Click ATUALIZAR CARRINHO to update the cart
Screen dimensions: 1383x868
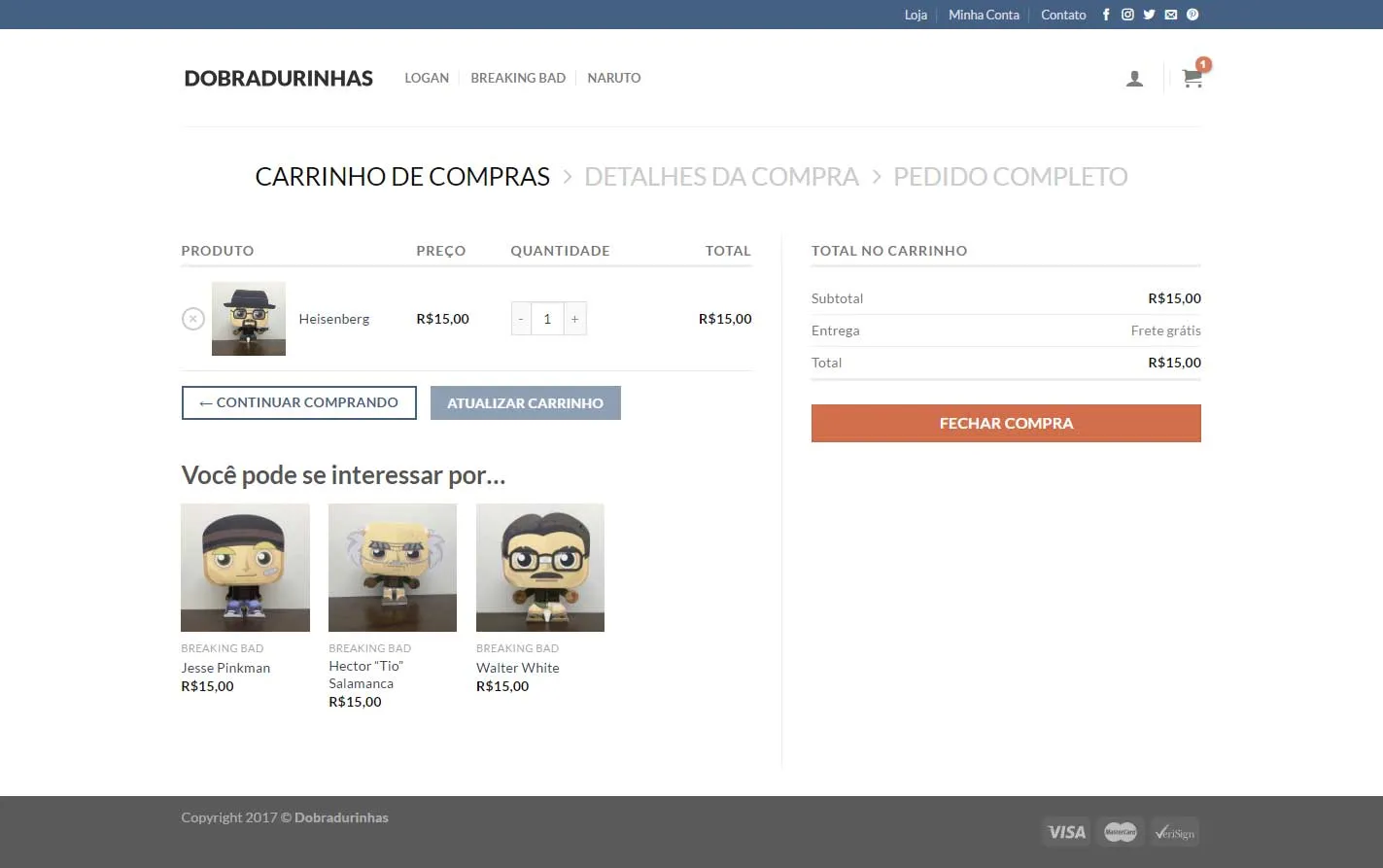(x=525, y=402)
